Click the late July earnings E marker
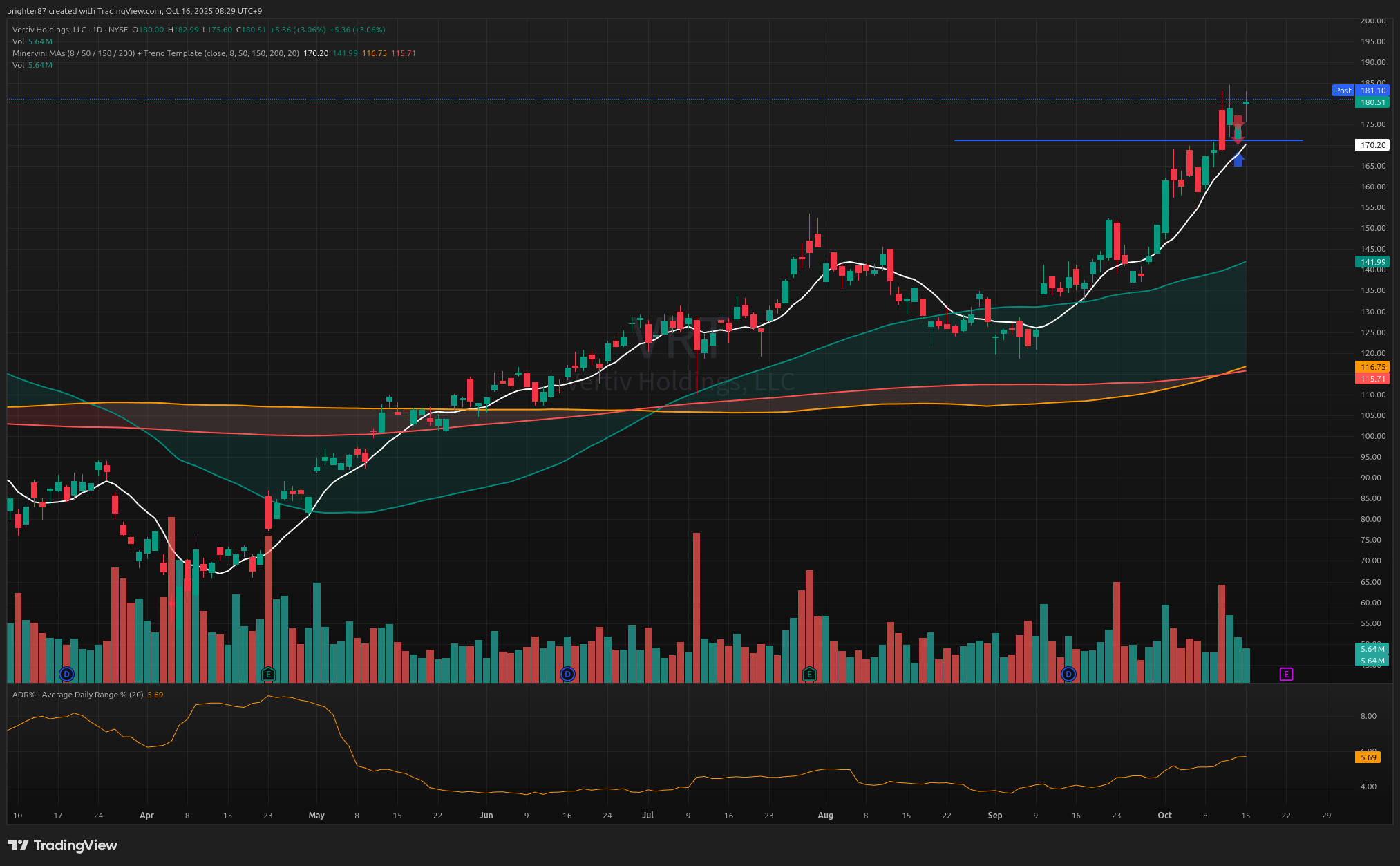Viewport: 1400px width, 866px height. click(x=809, y=674)
